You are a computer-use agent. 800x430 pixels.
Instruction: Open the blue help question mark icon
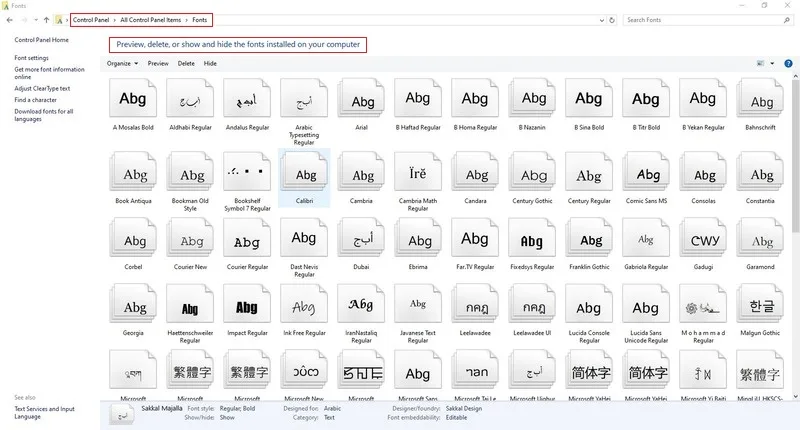tap(788, 64)
